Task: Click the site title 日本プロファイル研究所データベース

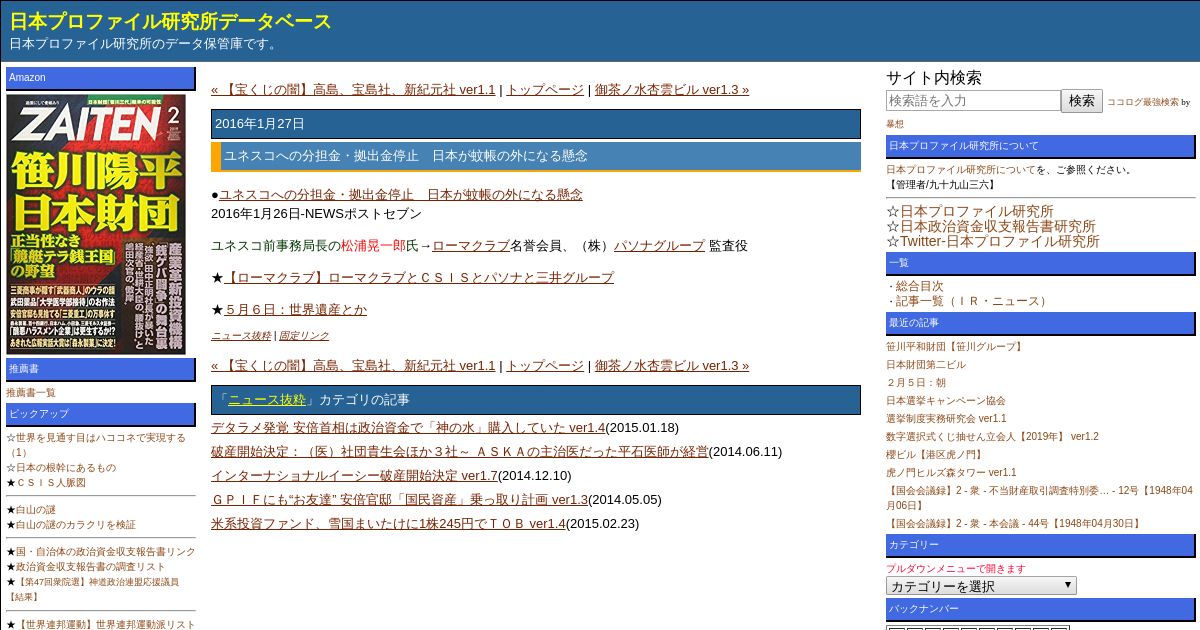Action: 171,21
